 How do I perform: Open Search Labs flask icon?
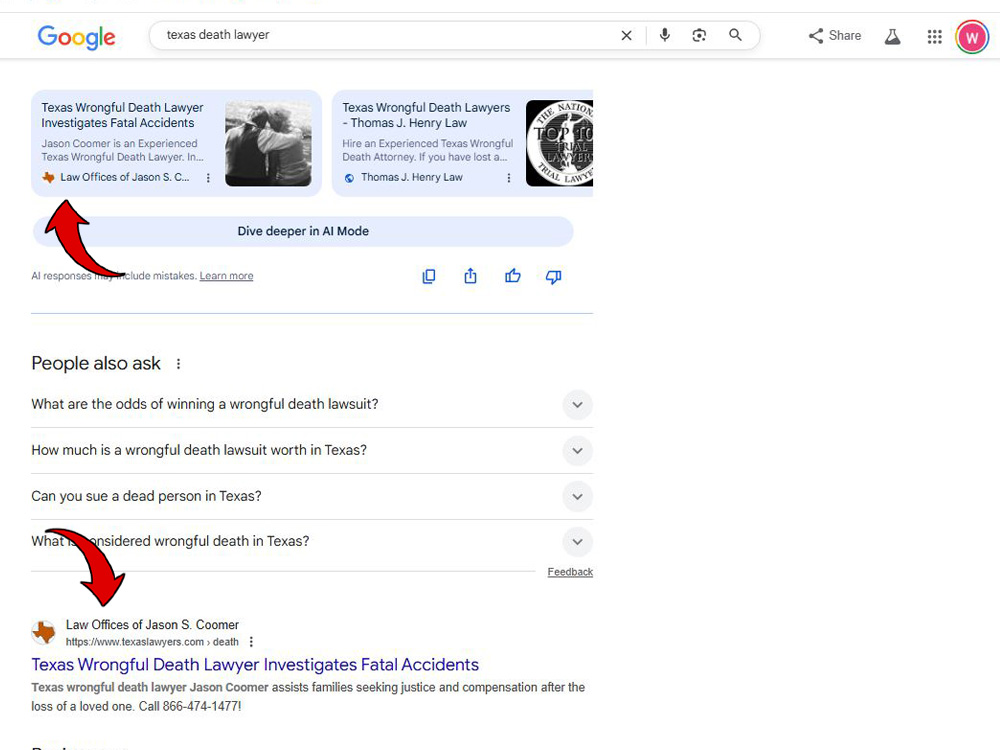(892, 36)
